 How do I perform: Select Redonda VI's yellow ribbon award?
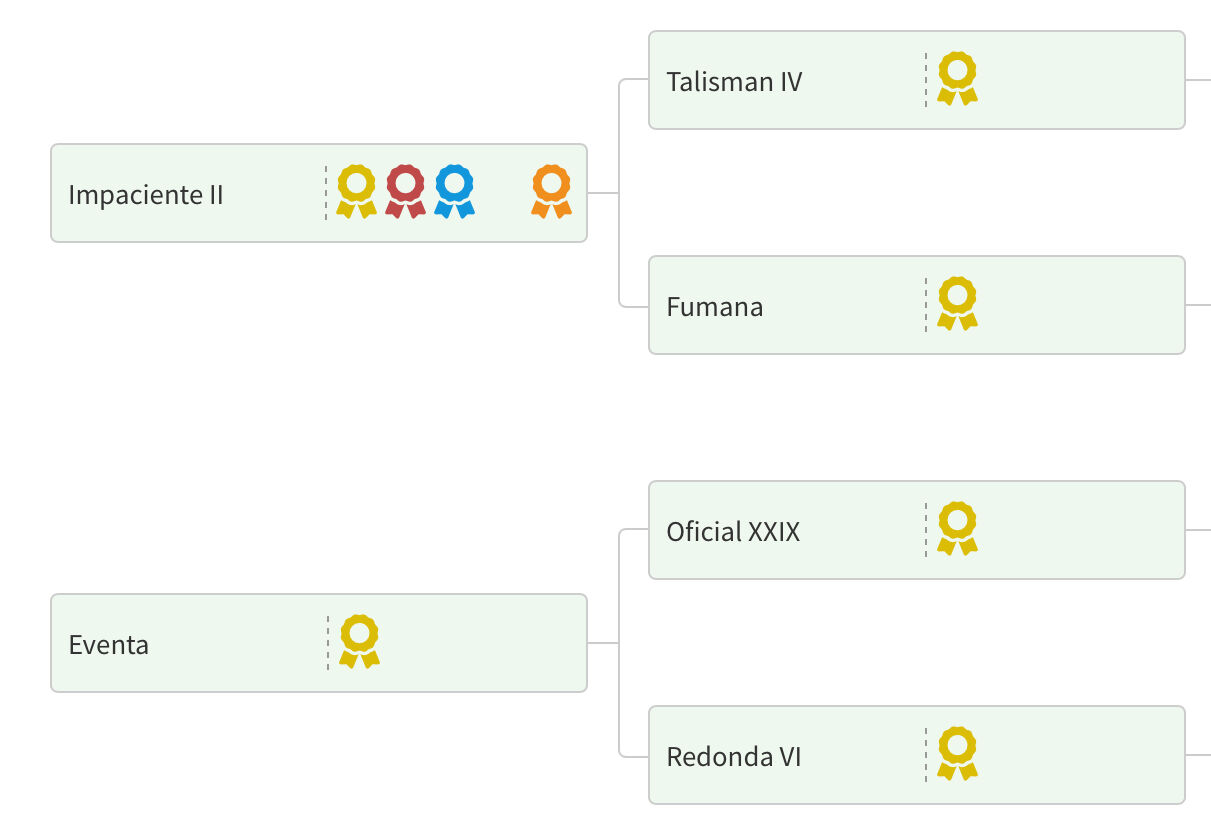point(957,754)
